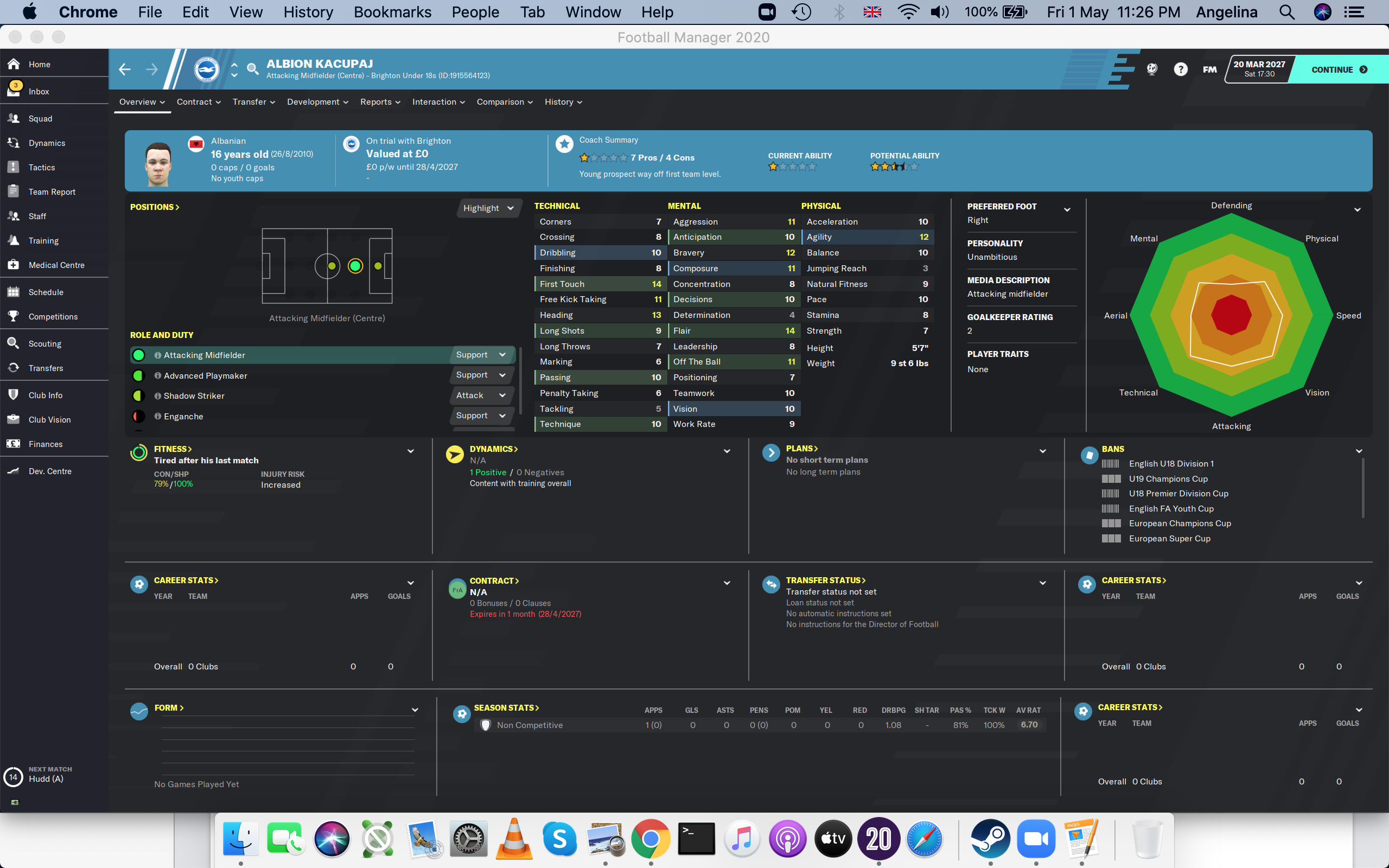Open the Bookmarks menu in menu bar
This screenshot has height=868, width=1389.
point(392,12)
